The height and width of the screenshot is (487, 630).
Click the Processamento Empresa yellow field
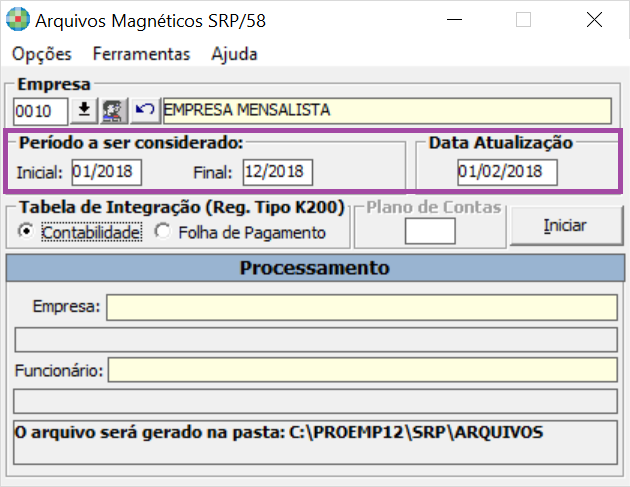[362, 307]
